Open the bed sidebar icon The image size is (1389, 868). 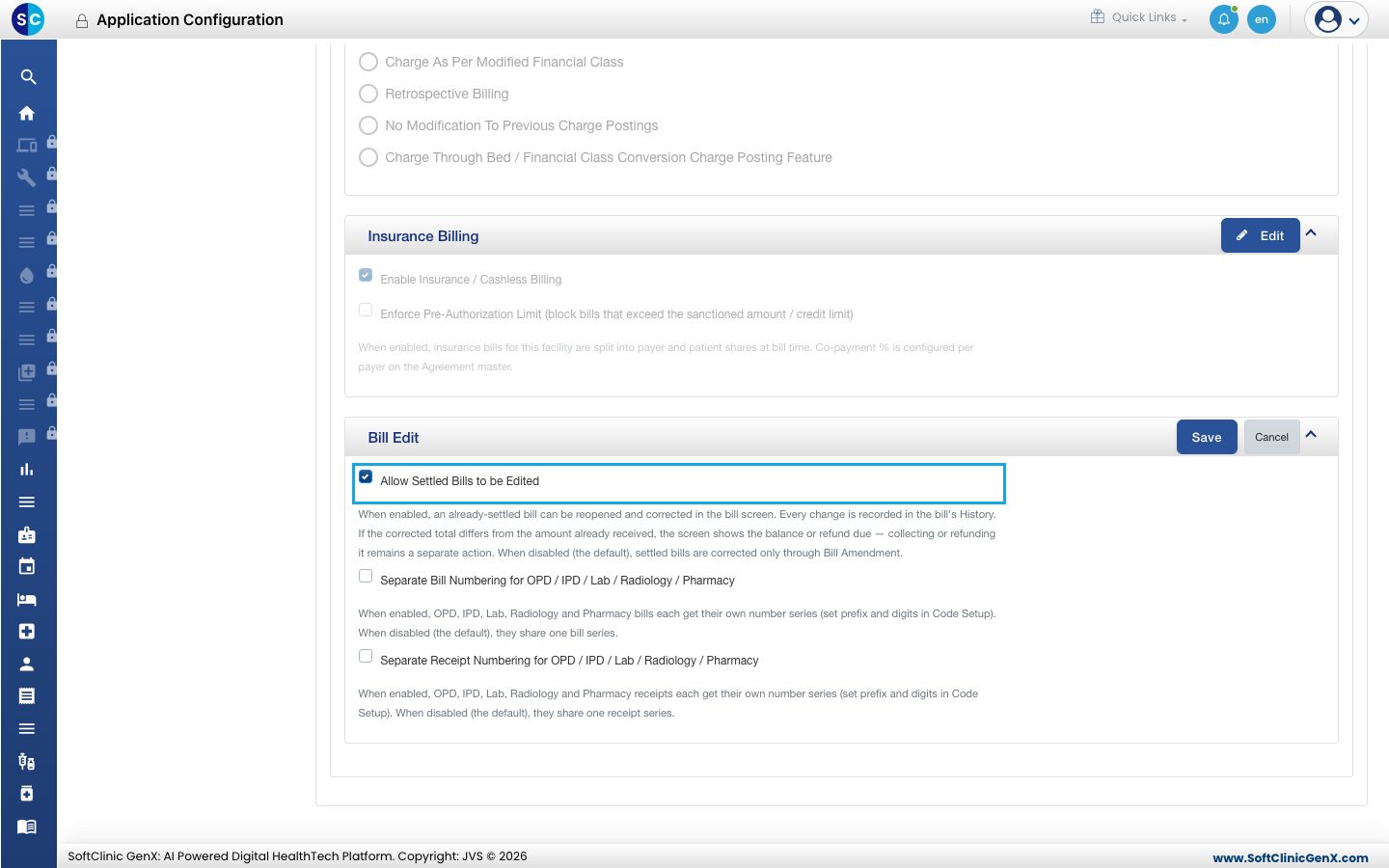coord(27,599)
